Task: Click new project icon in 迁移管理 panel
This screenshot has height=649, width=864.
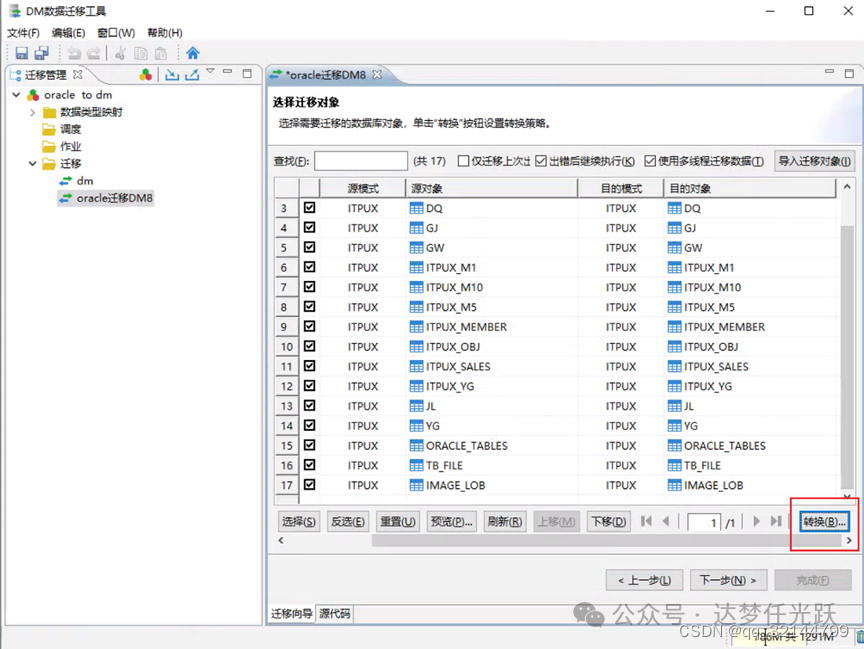Action: click(x=145, y=74)
